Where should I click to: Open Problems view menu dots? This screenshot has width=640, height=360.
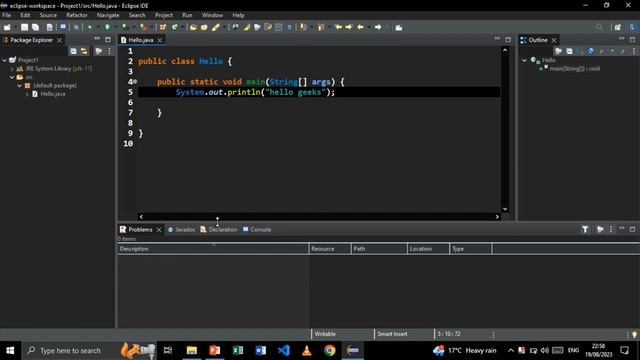pyautogui.click(x=611, y=229)
